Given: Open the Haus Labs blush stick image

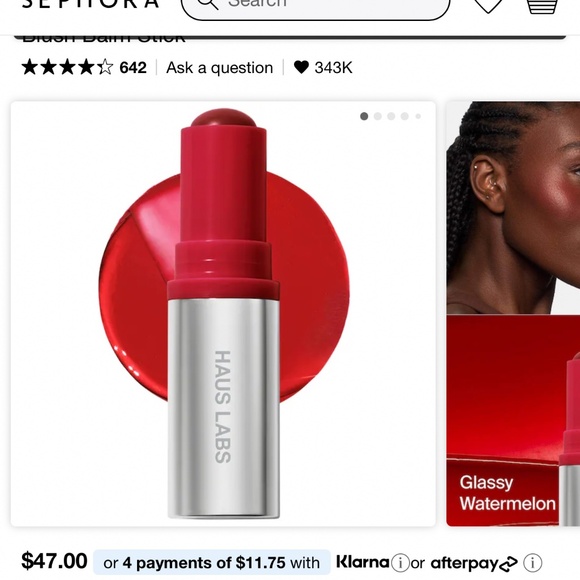Looking at the screenshot, I should 223,313.
